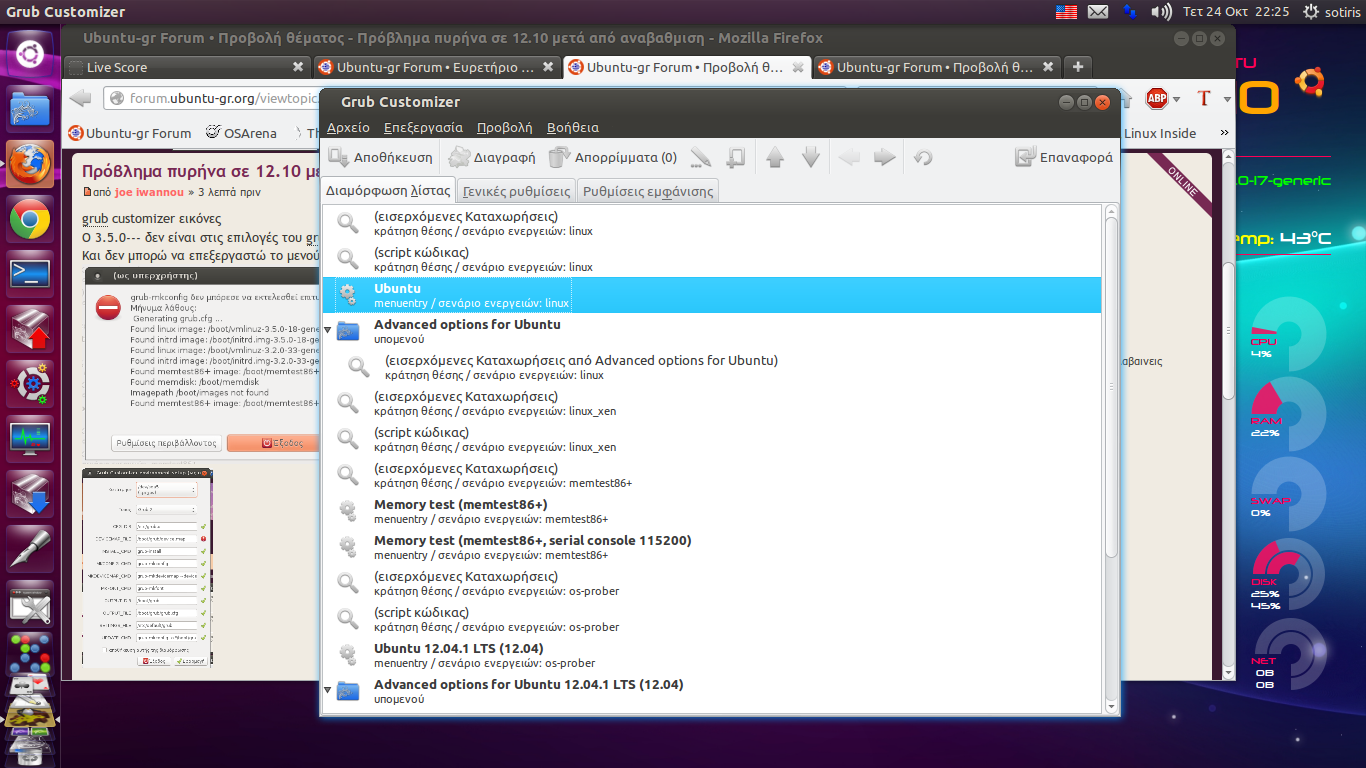The image size is (1366, 768).
Task: Select the Memory test (memtest86+) entry
Action: point(460,505)
